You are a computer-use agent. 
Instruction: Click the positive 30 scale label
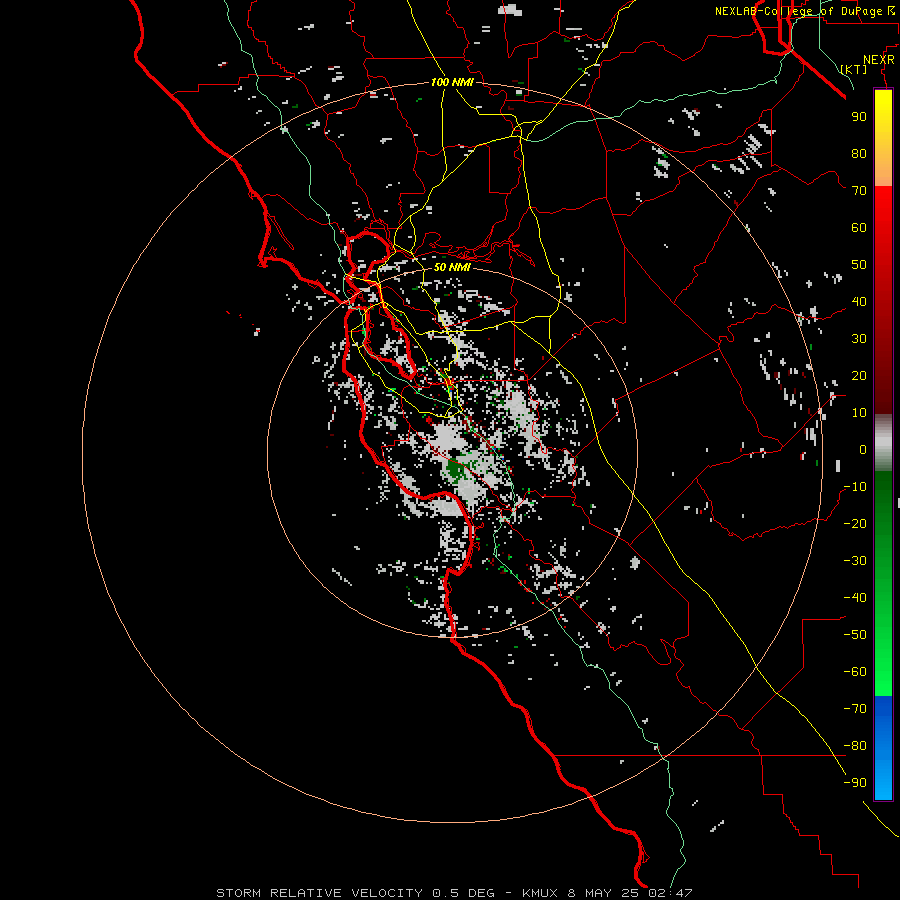[859, 339]
